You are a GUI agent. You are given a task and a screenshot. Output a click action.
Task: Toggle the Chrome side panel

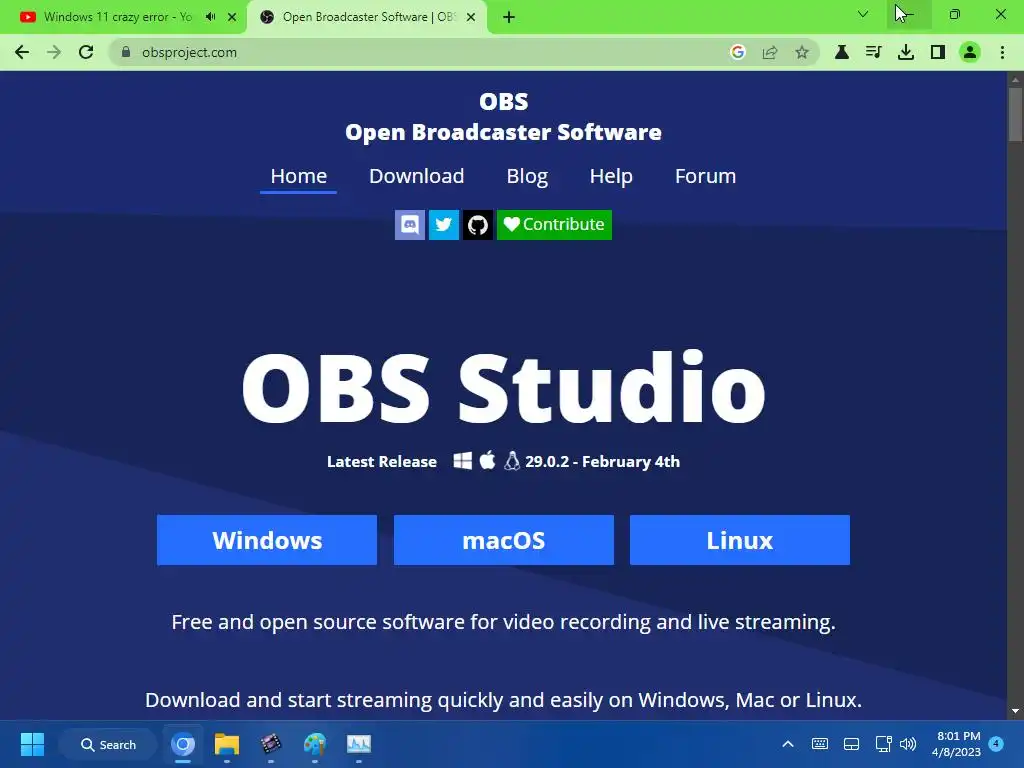coord(938,52)
